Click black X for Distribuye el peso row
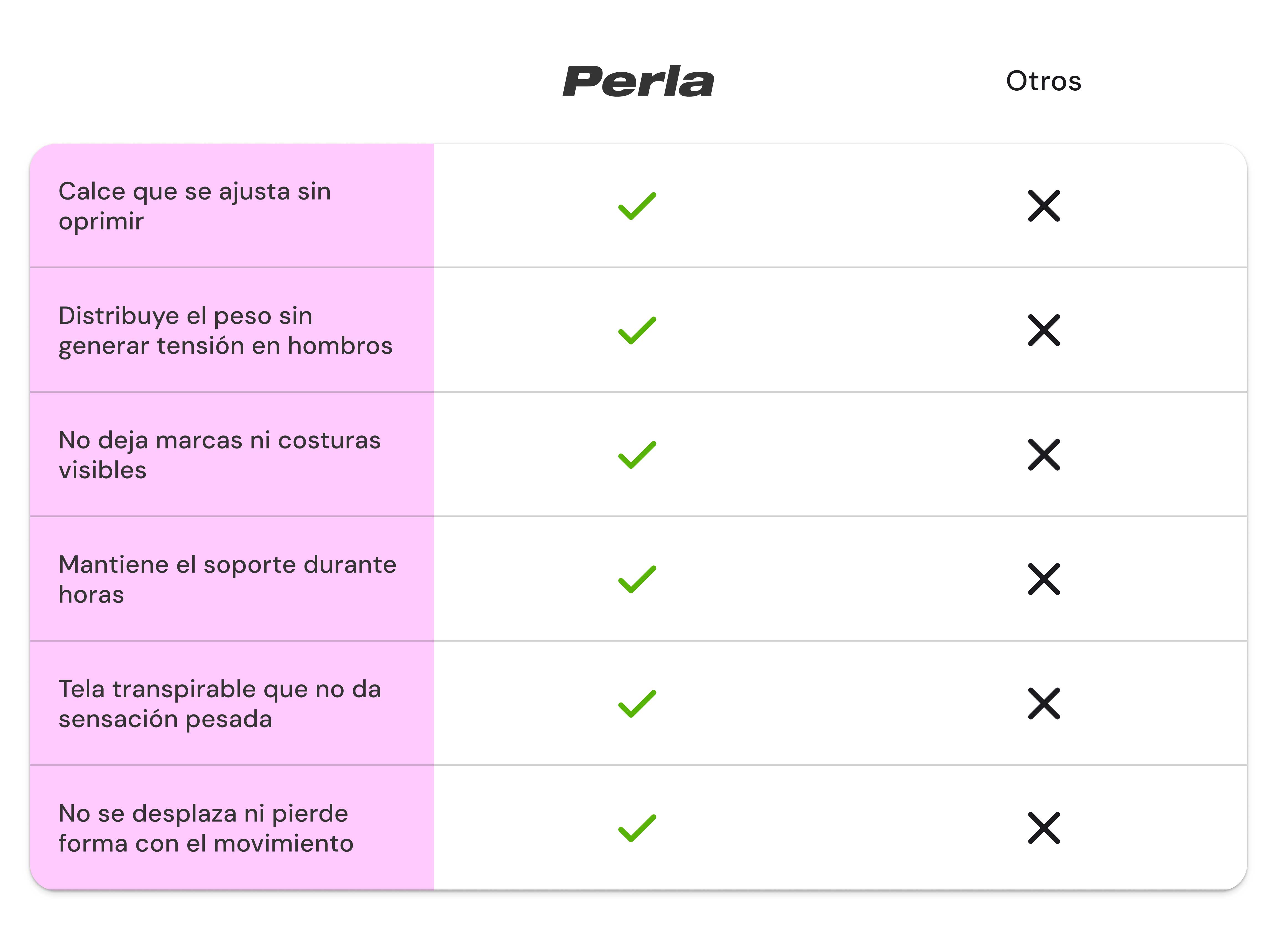Viewport: 1277px width, 952px height. (x=1044, y=330)
